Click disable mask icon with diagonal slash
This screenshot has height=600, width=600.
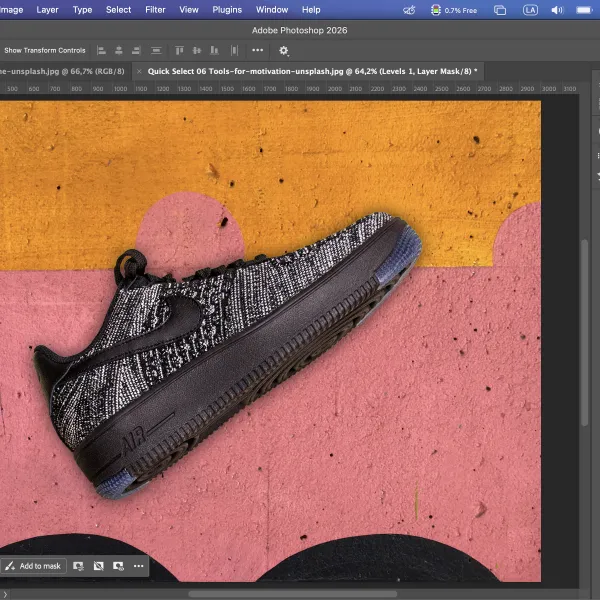point(99,566)
